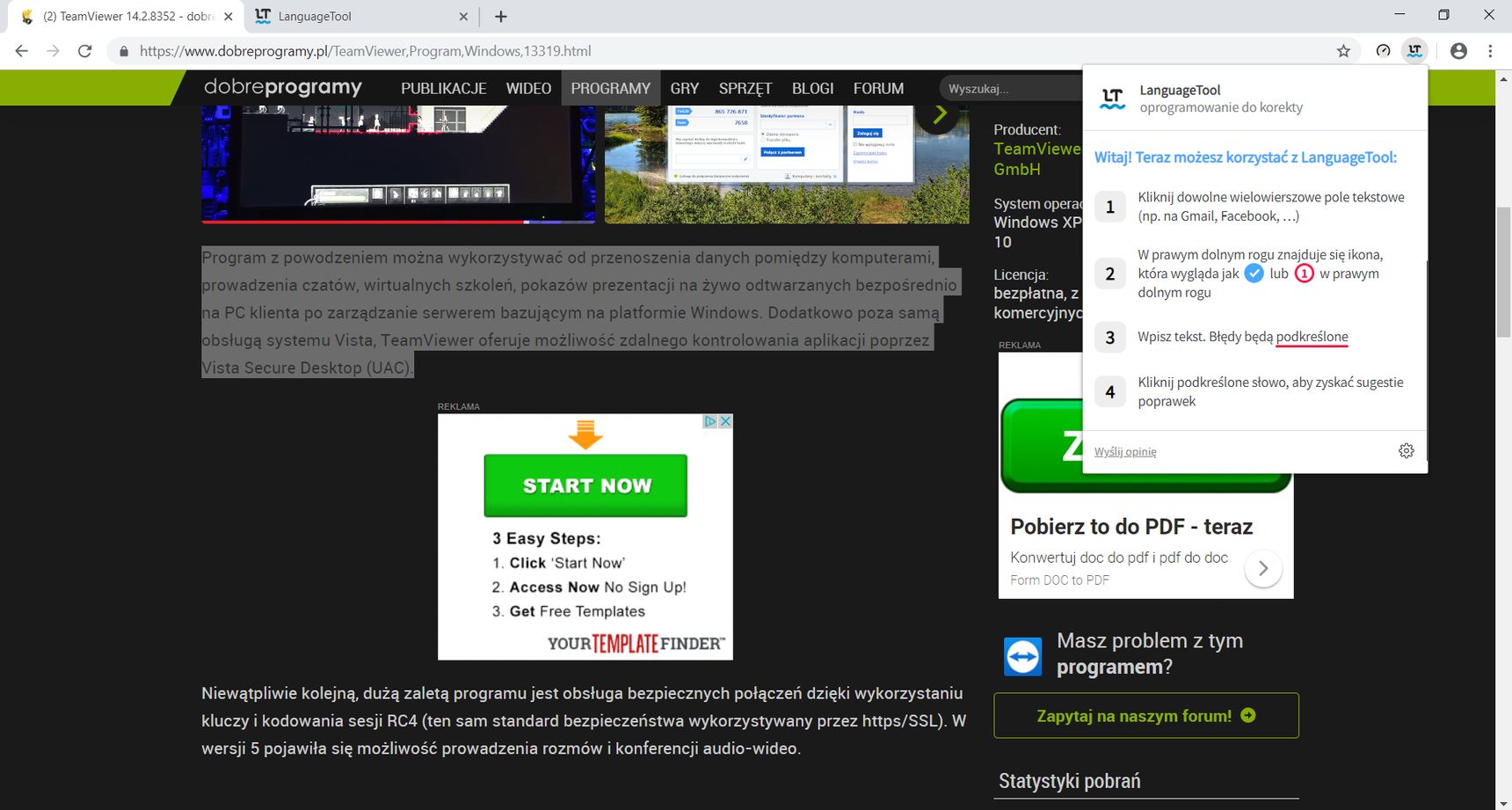Open the game screenshot thumbnail
The width and height of the screenshot is (1512, 810).
(x=398, y=164)
